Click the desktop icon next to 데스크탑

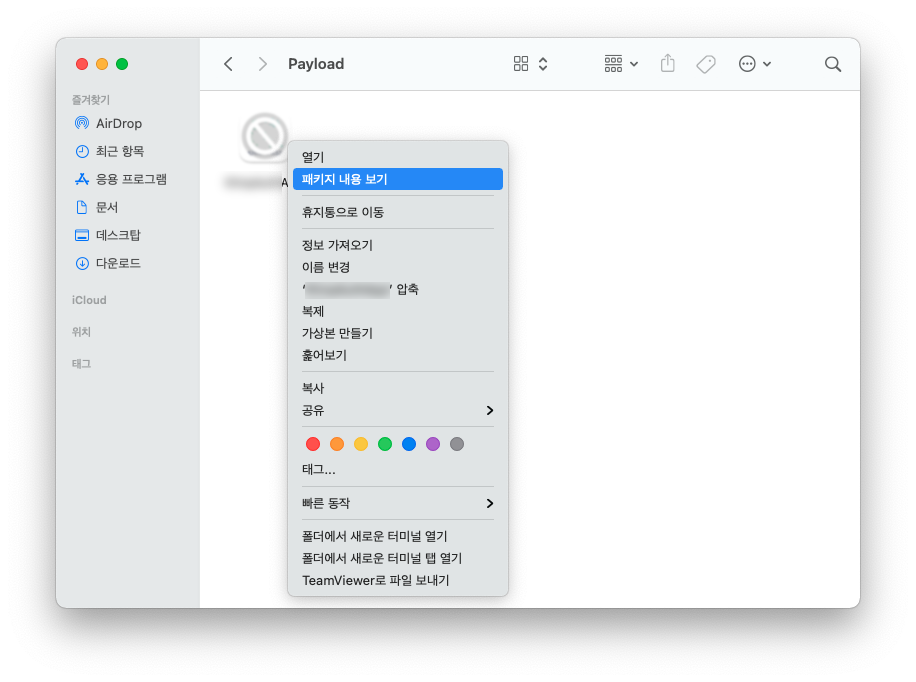point(82,235)
